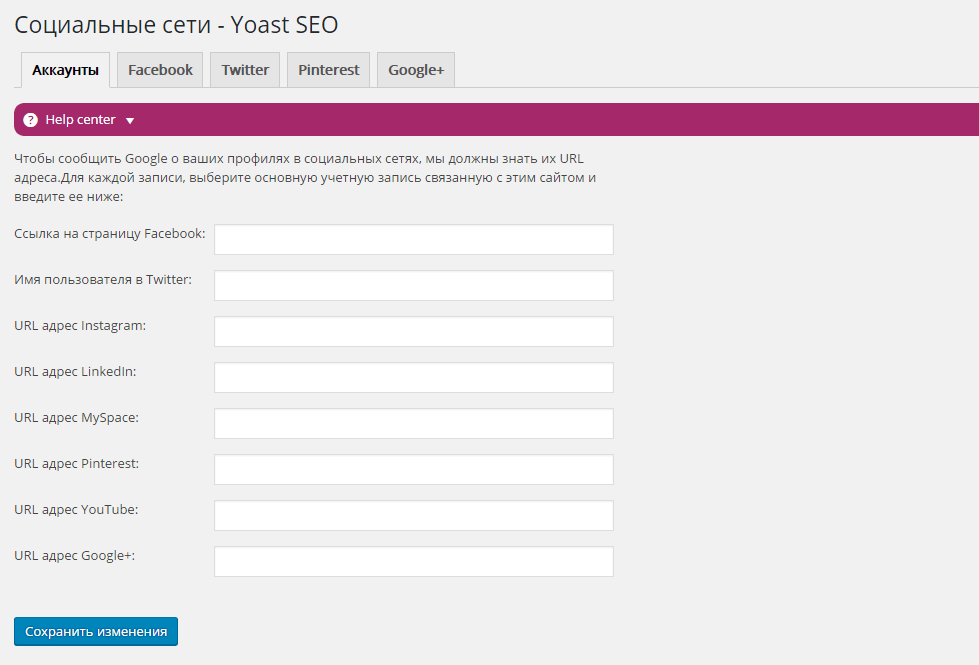Screen dimensions: 979x665
Task: Click the Сохранить изменения button
Action: (96, 631)
